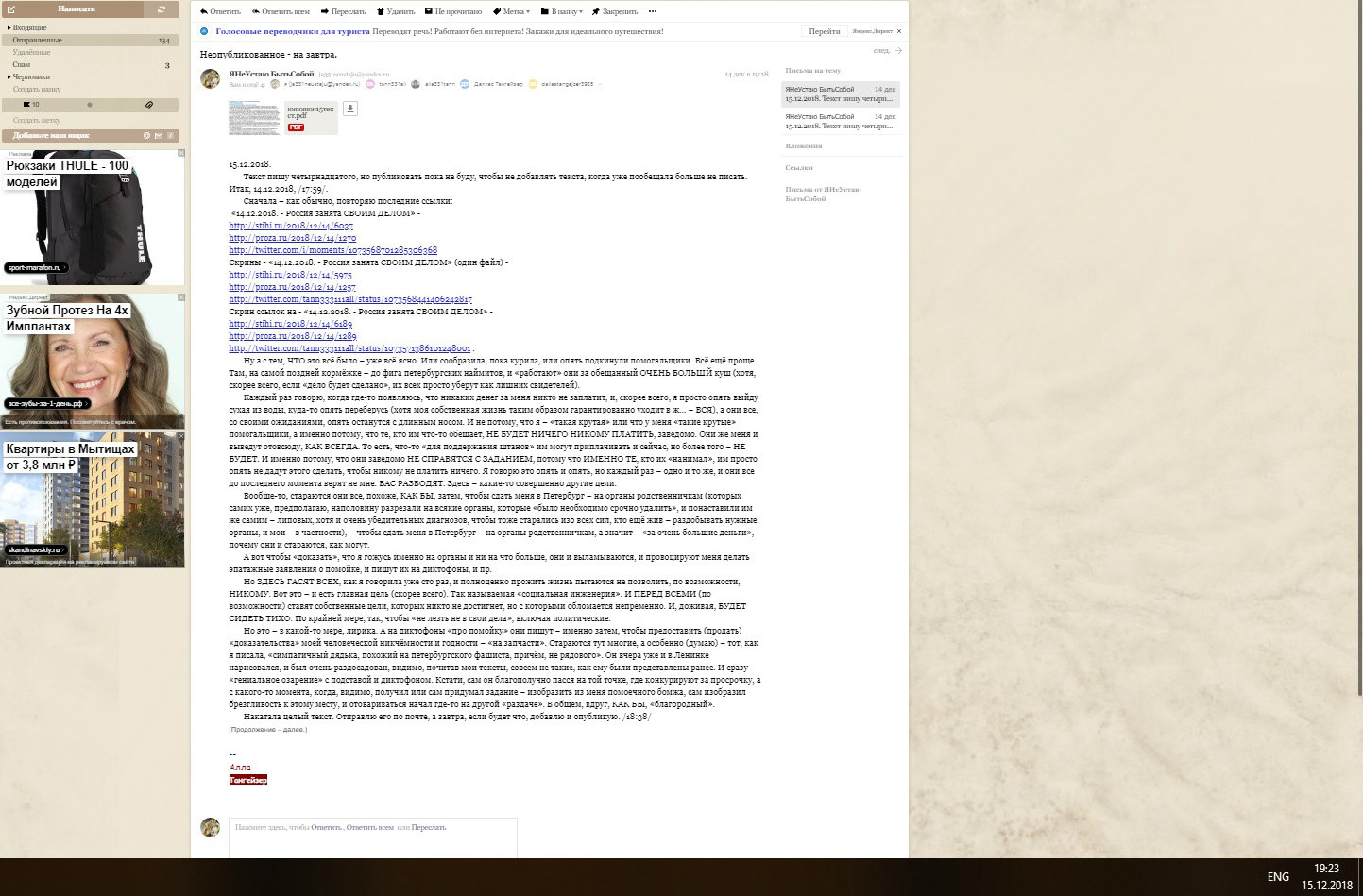The image size is (1363, 896).
Task: Open the Удалённые folder
Action: tap(31, 53)
